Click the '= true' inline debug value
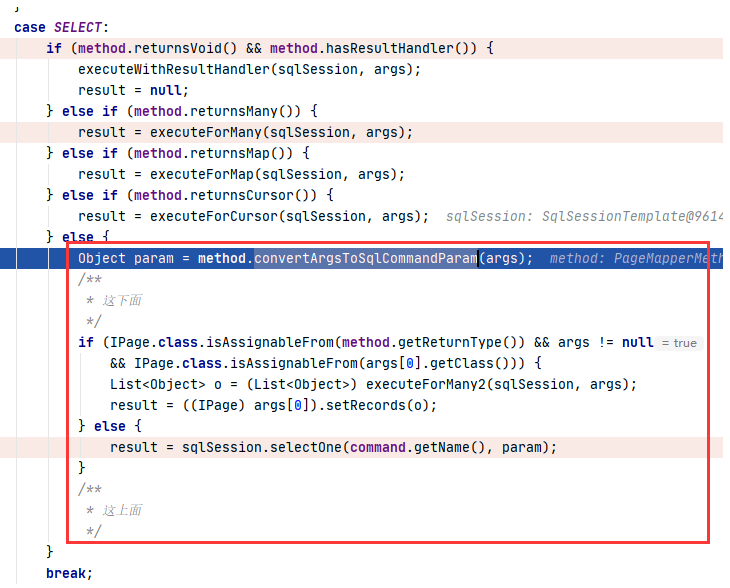This screenshot has width=730, height=588. [679, 343]
